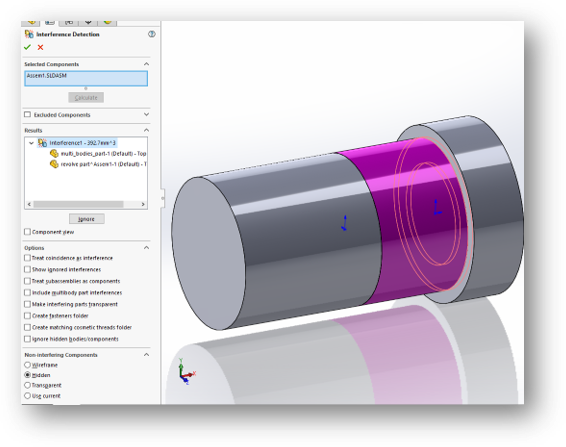Select the Use current radio option
566x447 pixels.
(27, 396)
